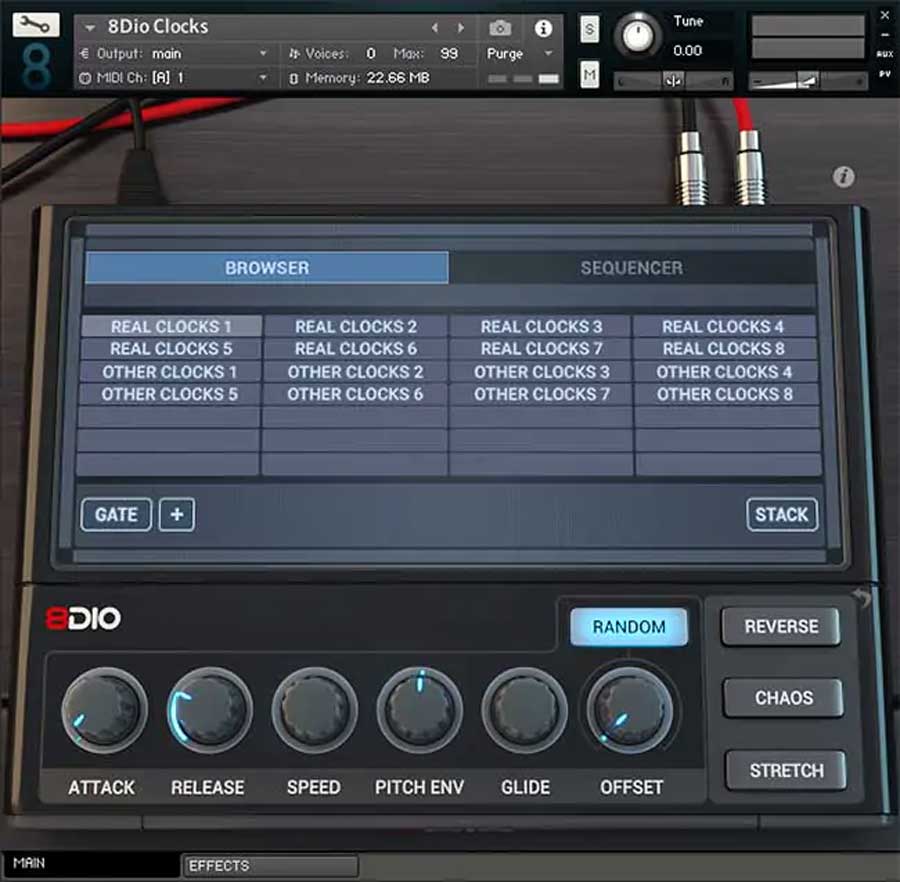Image resolution: width=900 pixels, height=882 pixels.
Task: Go to next instrument arrow
Action: click(x=460, y=28)
